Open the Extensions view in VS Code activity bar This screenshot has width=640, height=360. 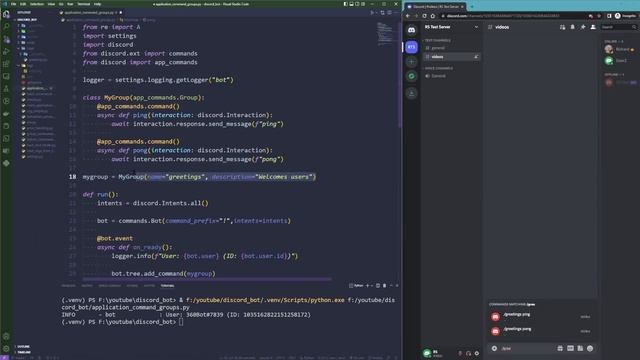(x=6, y=64)
